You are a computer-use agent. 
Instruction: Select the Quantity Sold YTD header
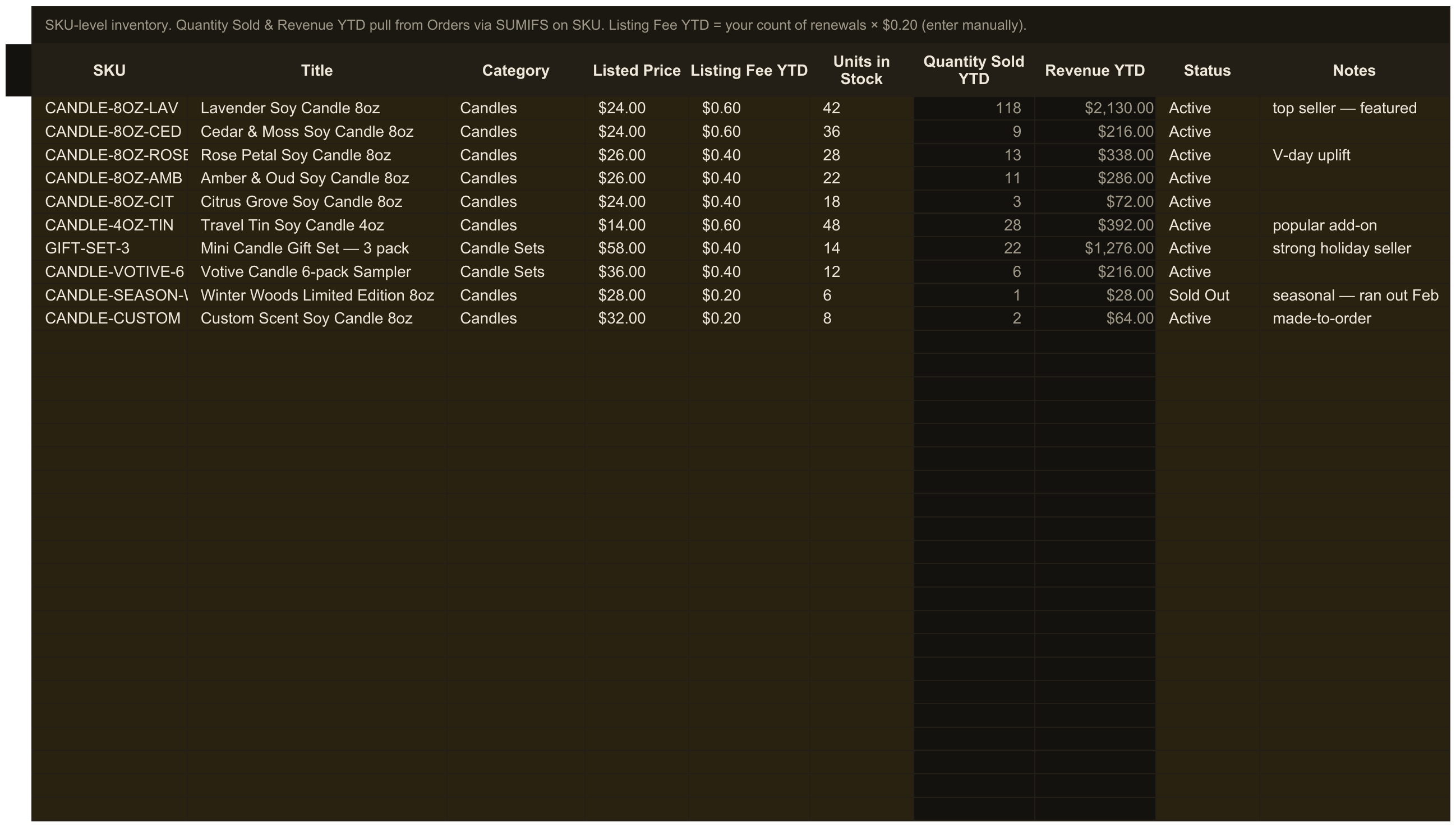point(974,71)
